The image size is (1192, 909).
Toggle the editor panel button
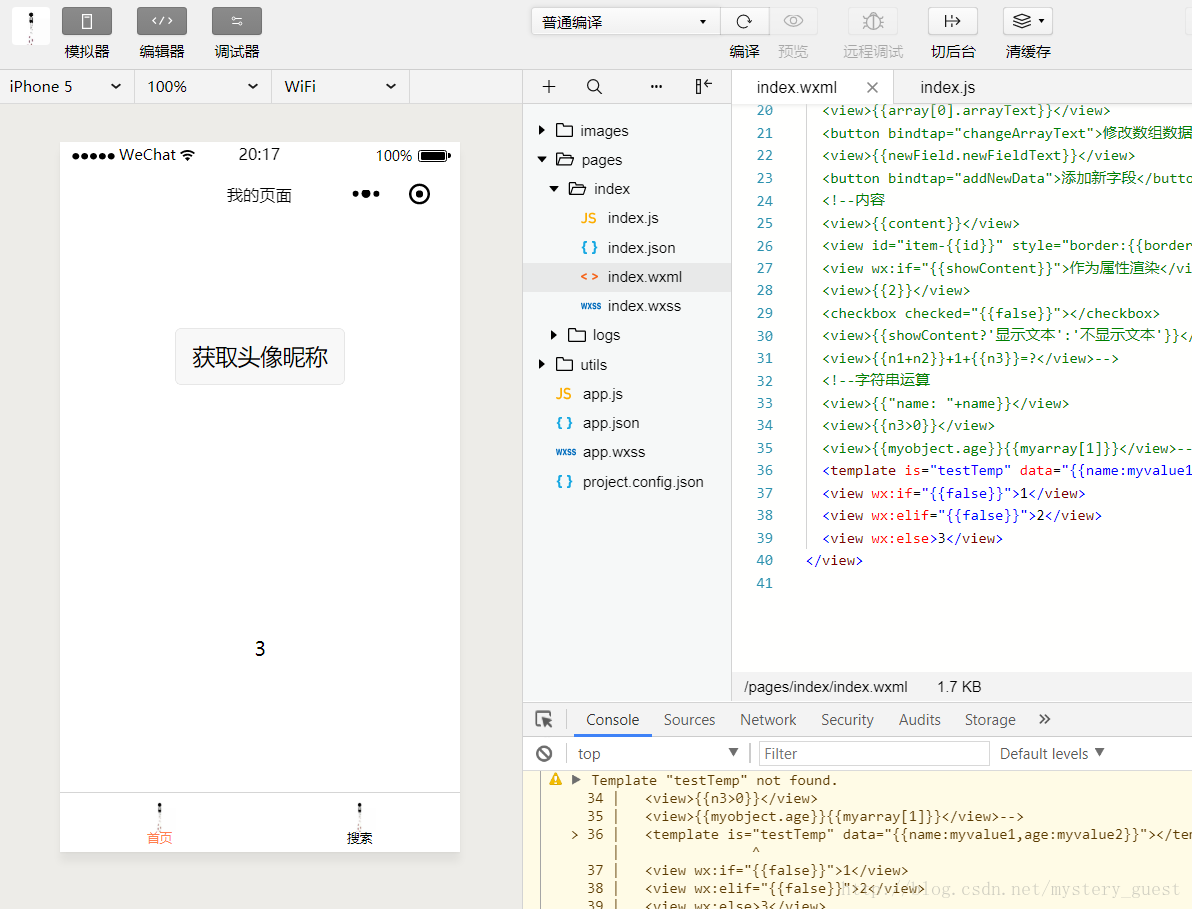pyautogui.click(x=162, y=21)
